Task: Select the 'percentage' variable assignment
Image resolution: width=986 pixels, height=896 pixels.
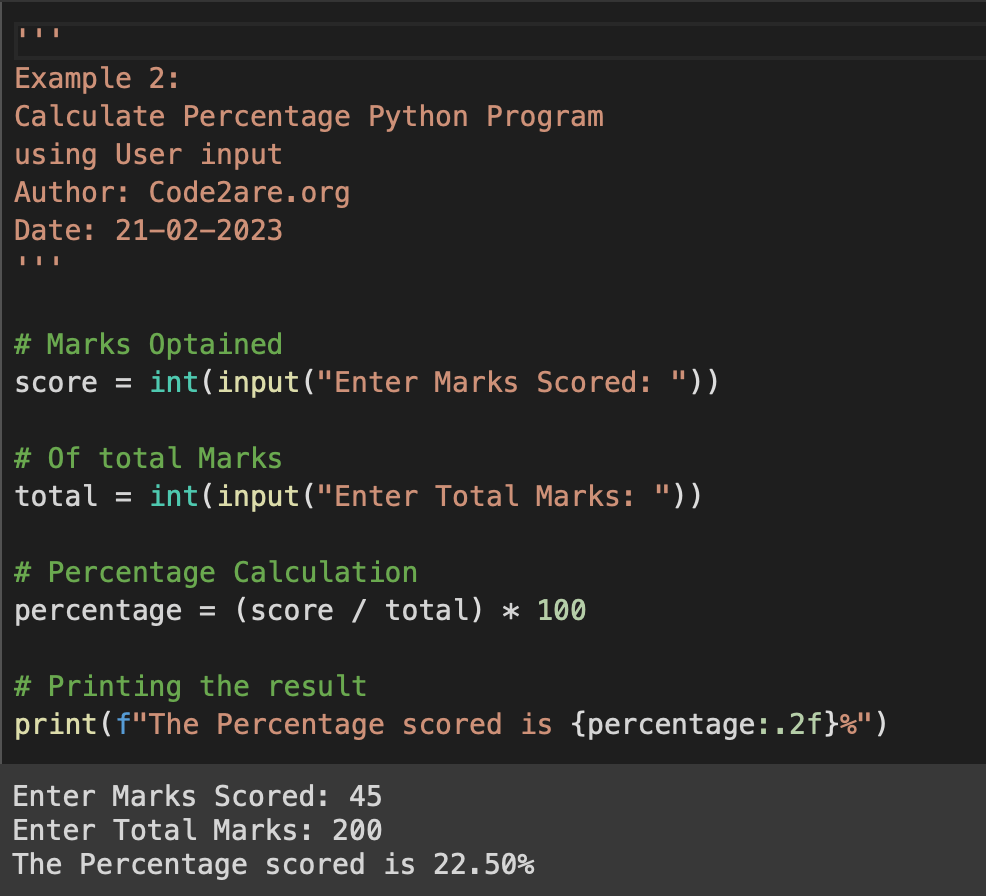Action: [x=97, y=610]
